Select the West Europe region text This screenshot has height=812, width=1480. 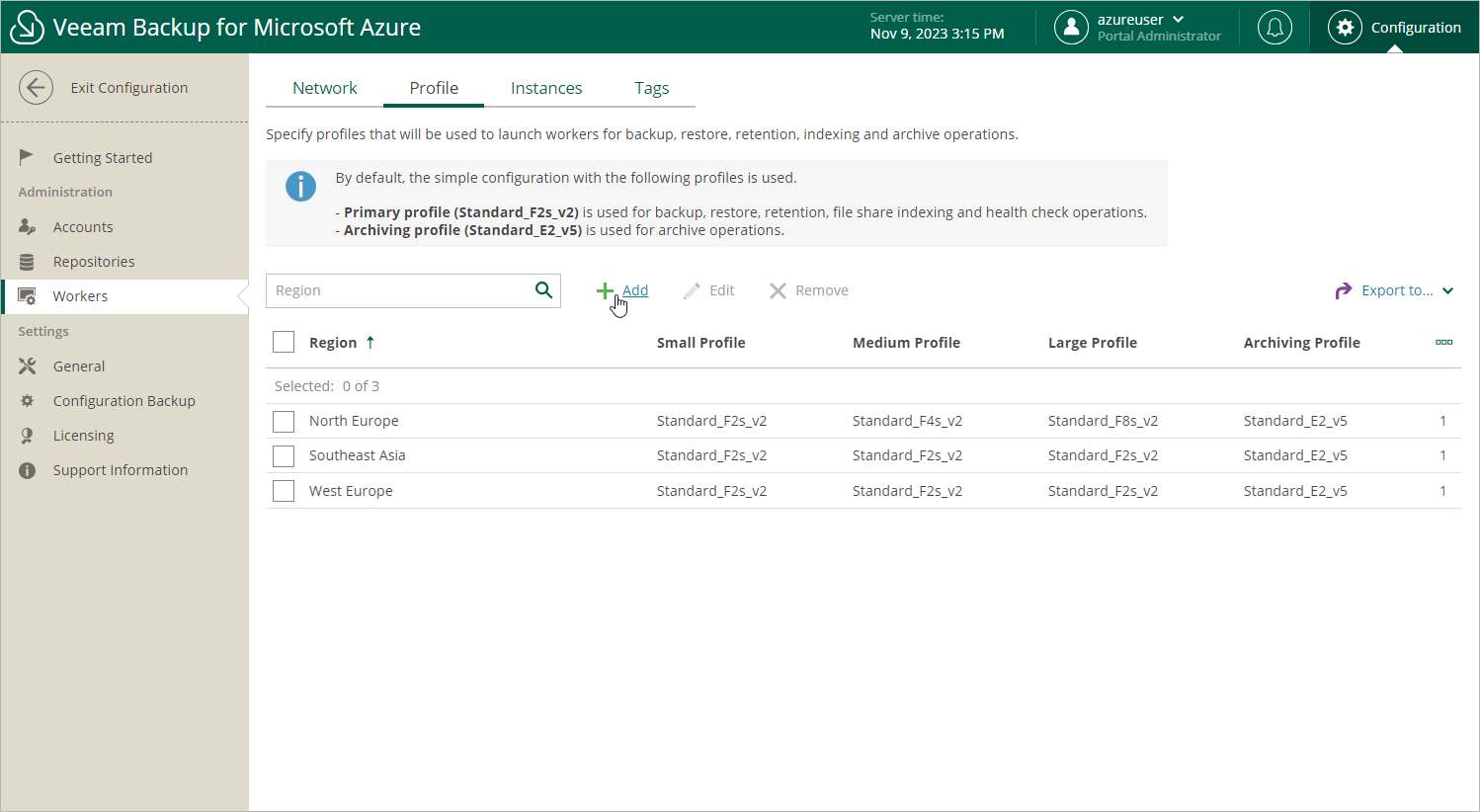point(351,491)
